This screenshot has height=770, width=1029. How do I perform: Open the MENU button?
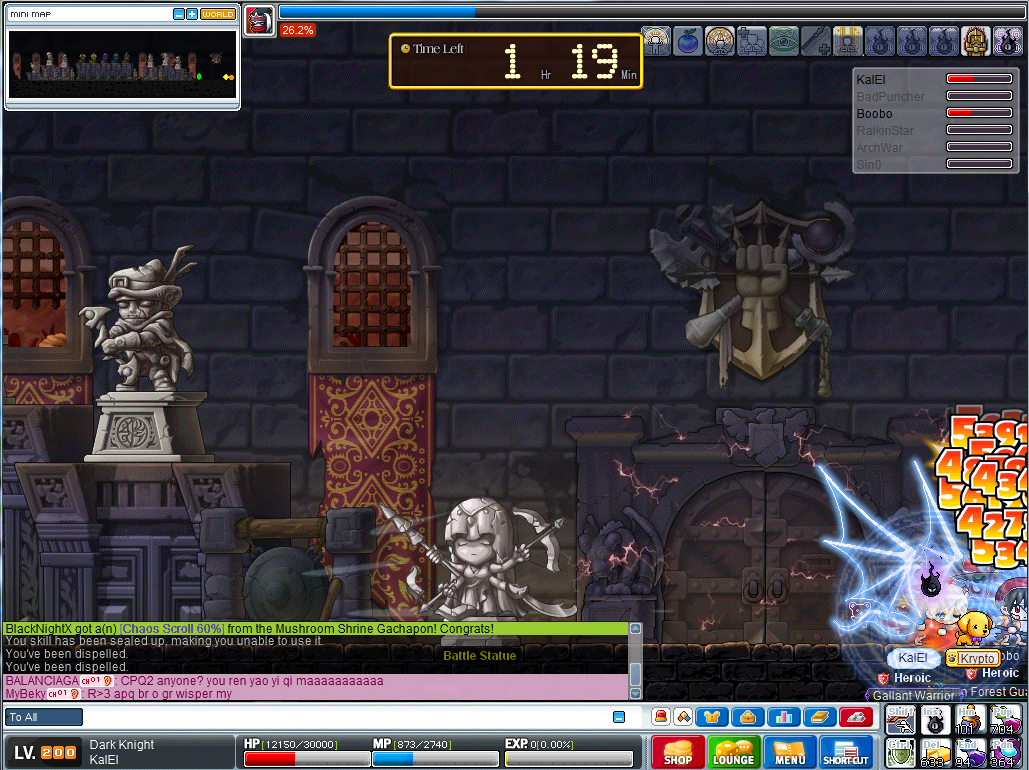pos(789,752)
